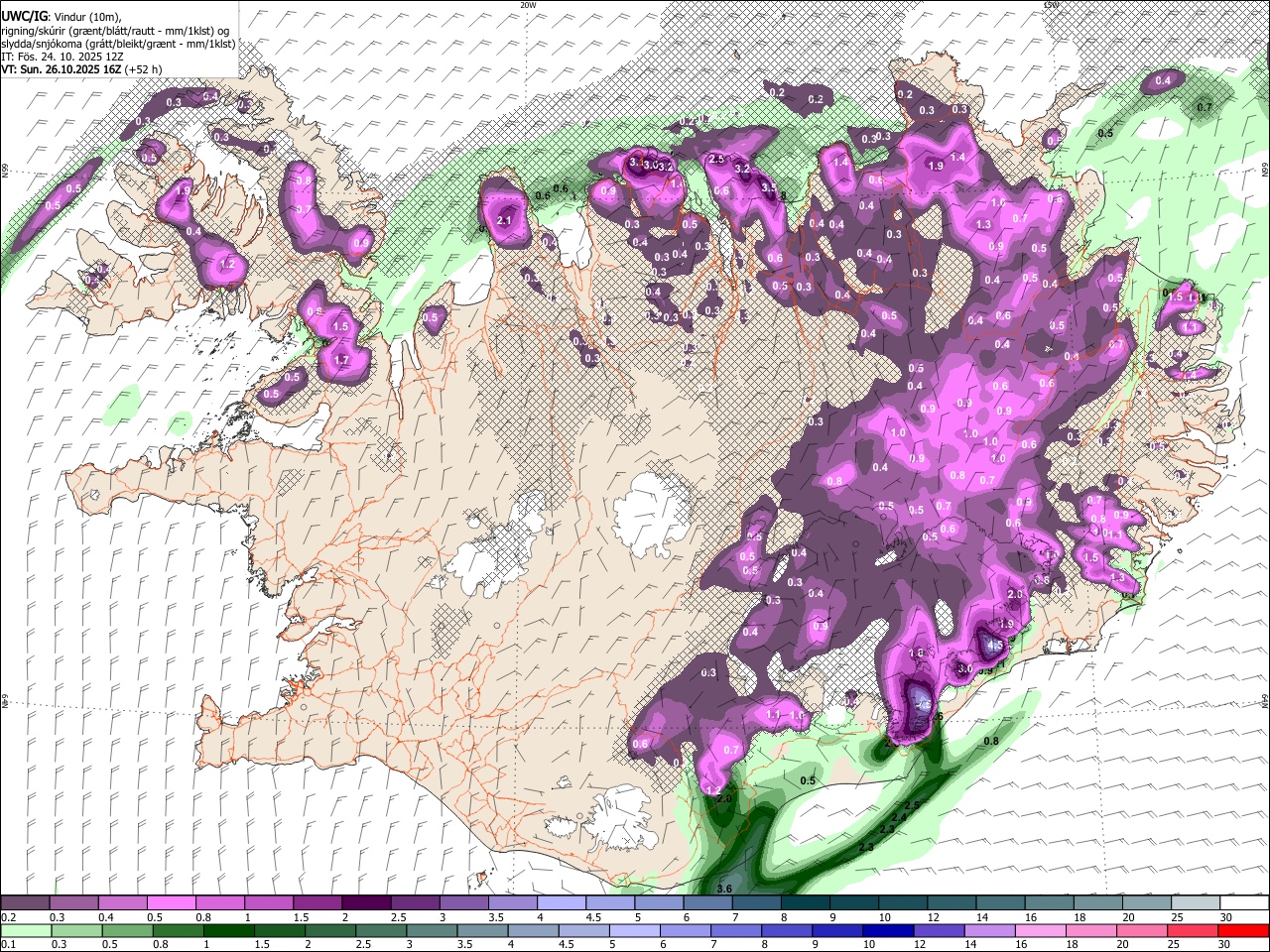Click the dusky purple snow swatch labelled 0.2

point(25,903)
